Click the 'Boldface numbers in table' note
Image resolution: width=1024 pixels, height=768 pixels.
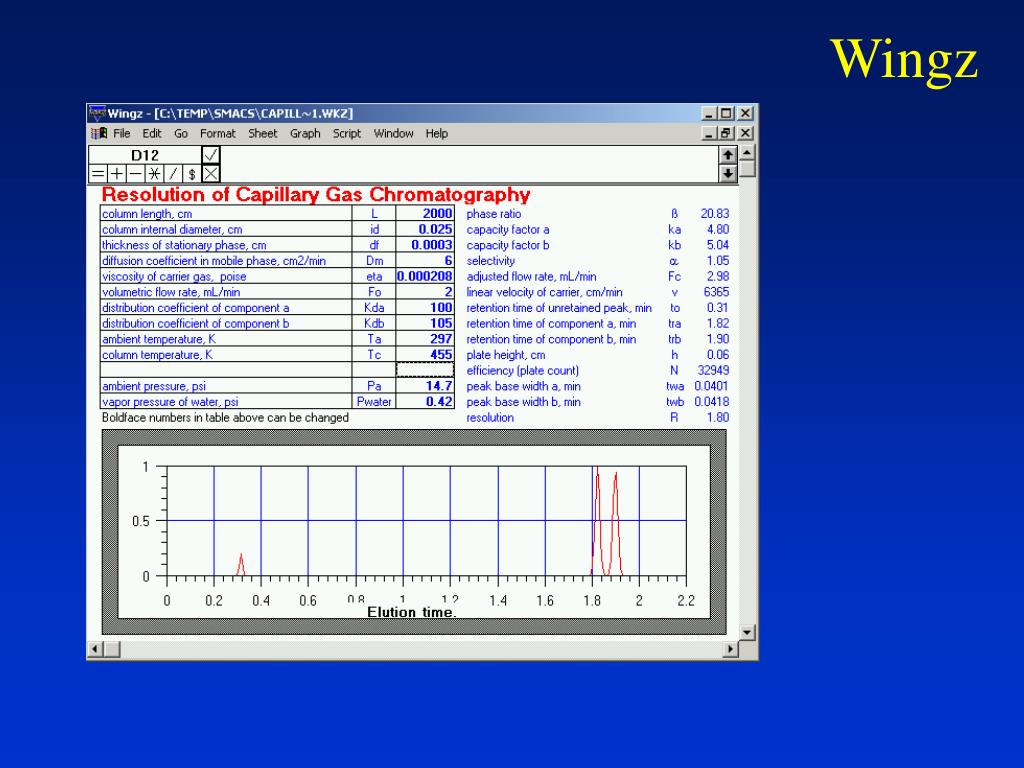(x=225, y=417)
